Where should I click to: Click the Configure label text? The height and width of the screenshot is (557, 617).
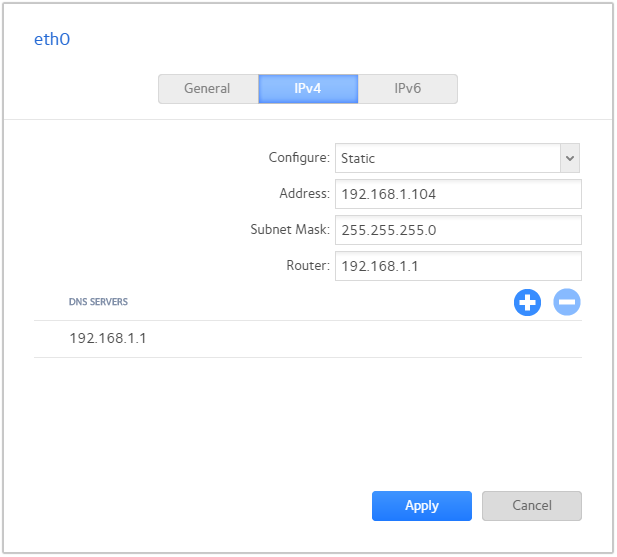(x=298, y=158)
